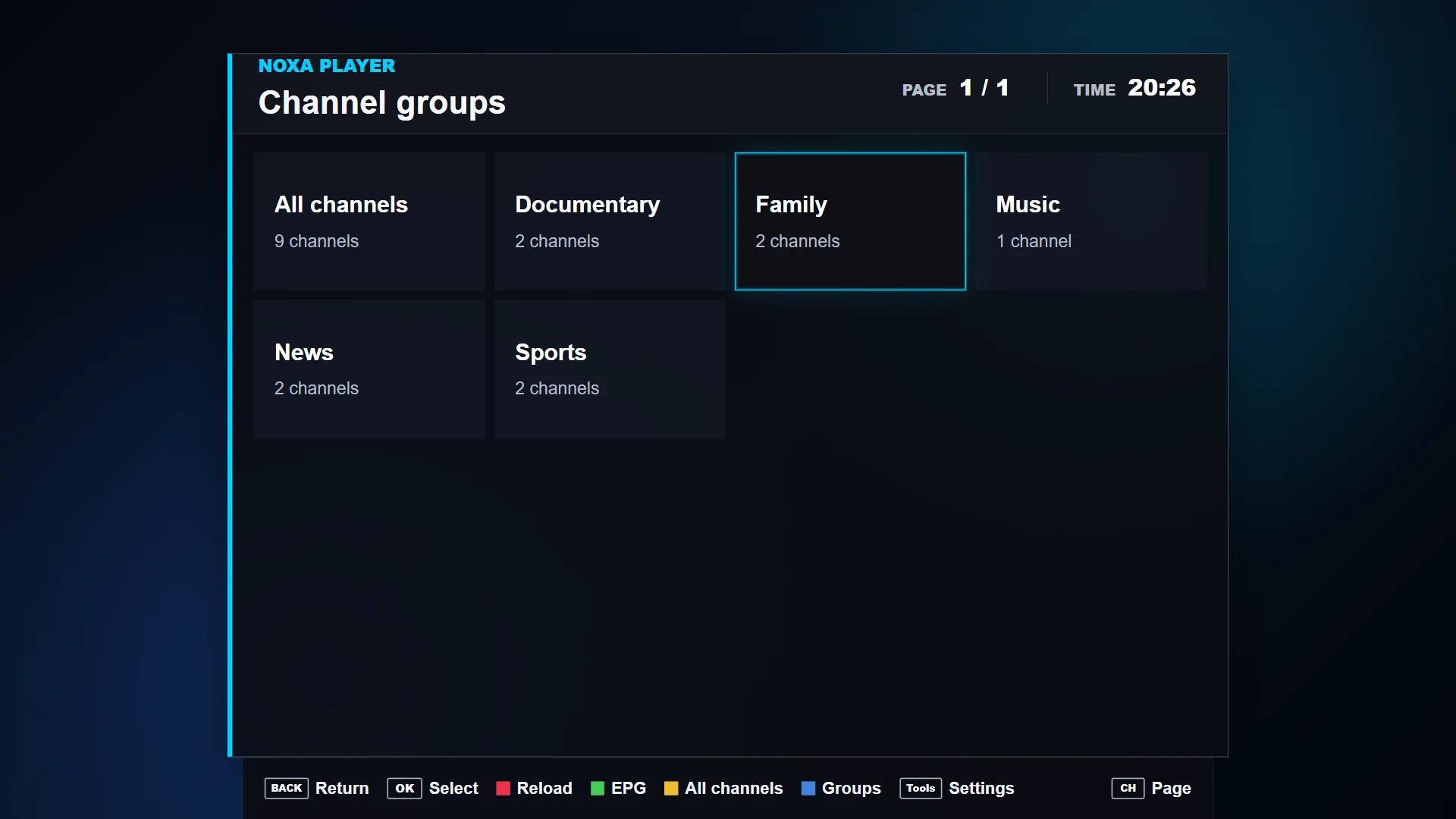Click the Groups label in footer

[x=852, y=789]
